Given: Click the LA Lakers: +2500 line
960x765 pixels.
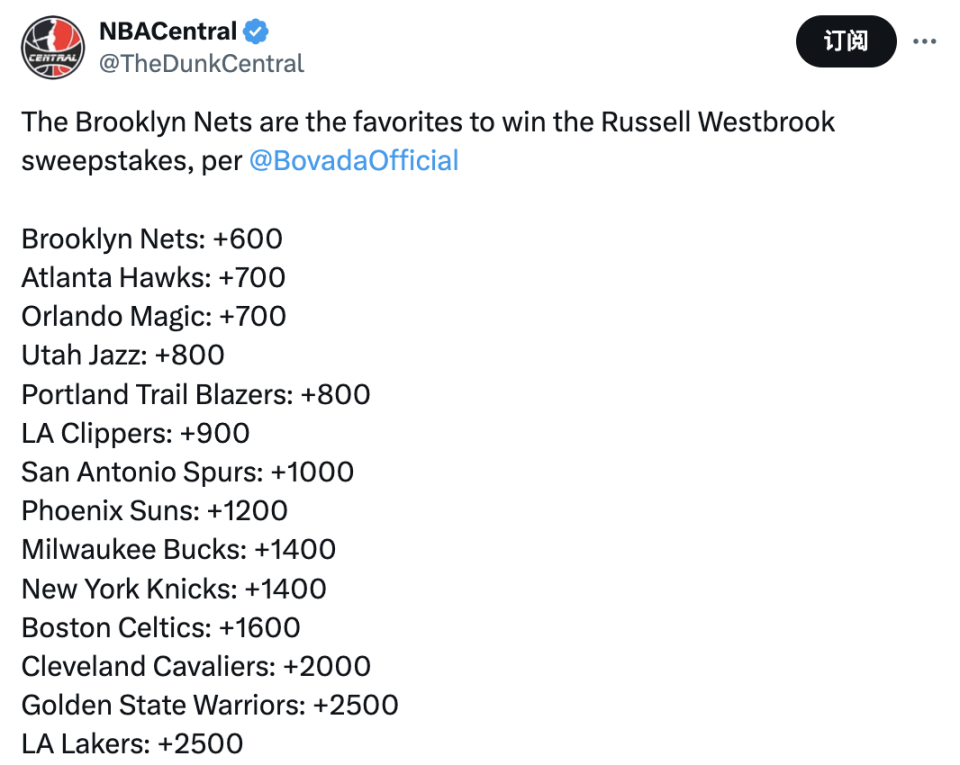Looking at the screenshot, I should [132, 744].
